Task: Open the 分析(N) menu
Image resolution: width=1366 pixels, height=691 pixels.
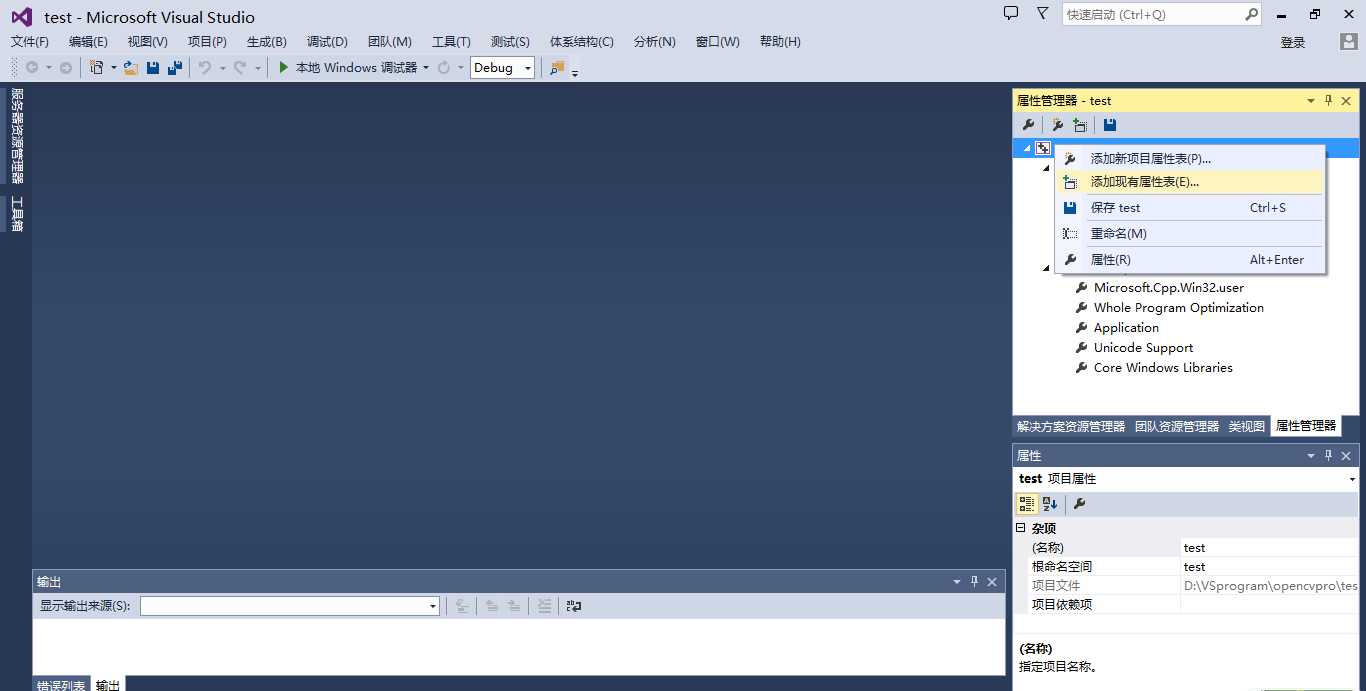Action: (x=655, y=41)
